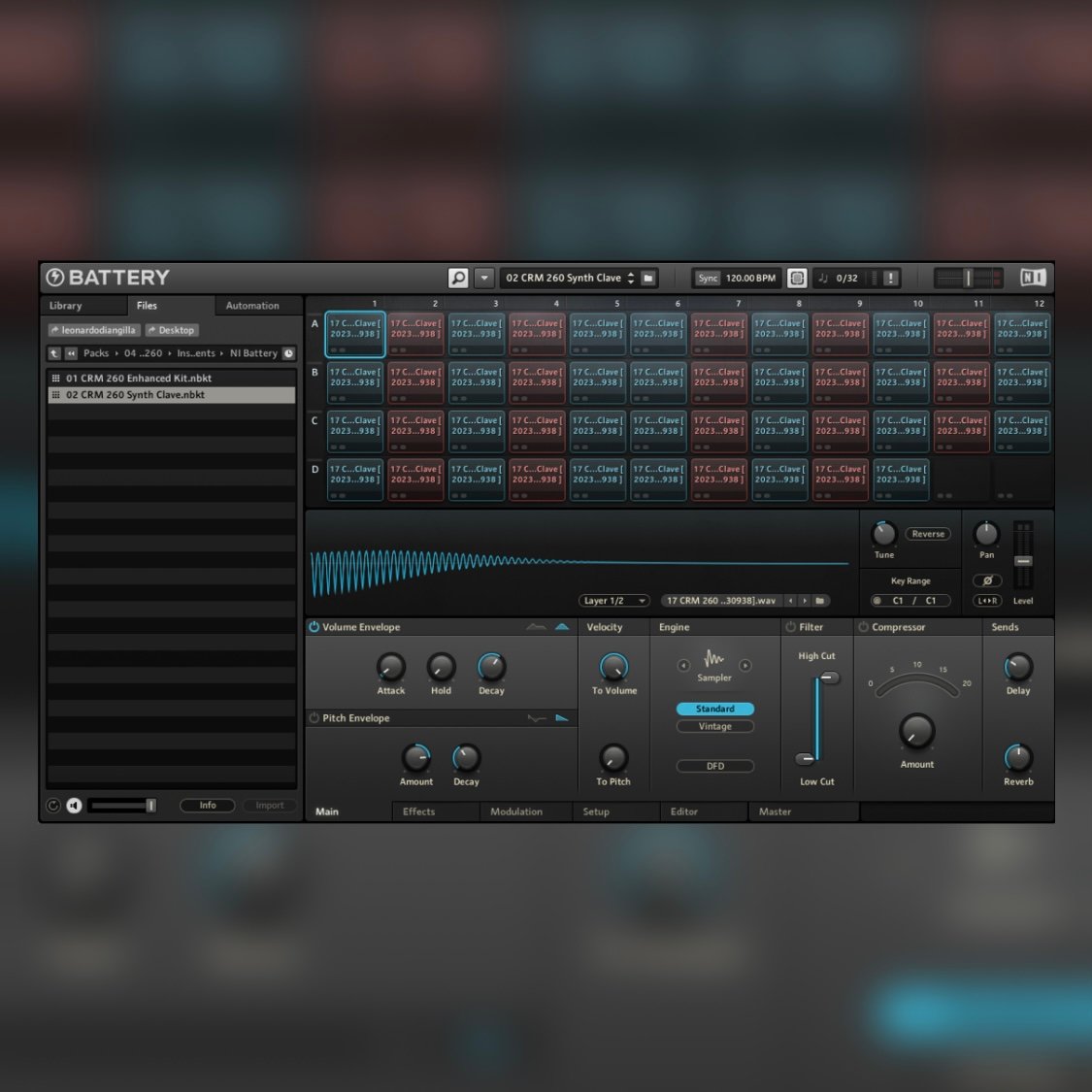
Task: Select 01 CRM 260 Enhanced Kit.nbkt file
Action: 171,379
